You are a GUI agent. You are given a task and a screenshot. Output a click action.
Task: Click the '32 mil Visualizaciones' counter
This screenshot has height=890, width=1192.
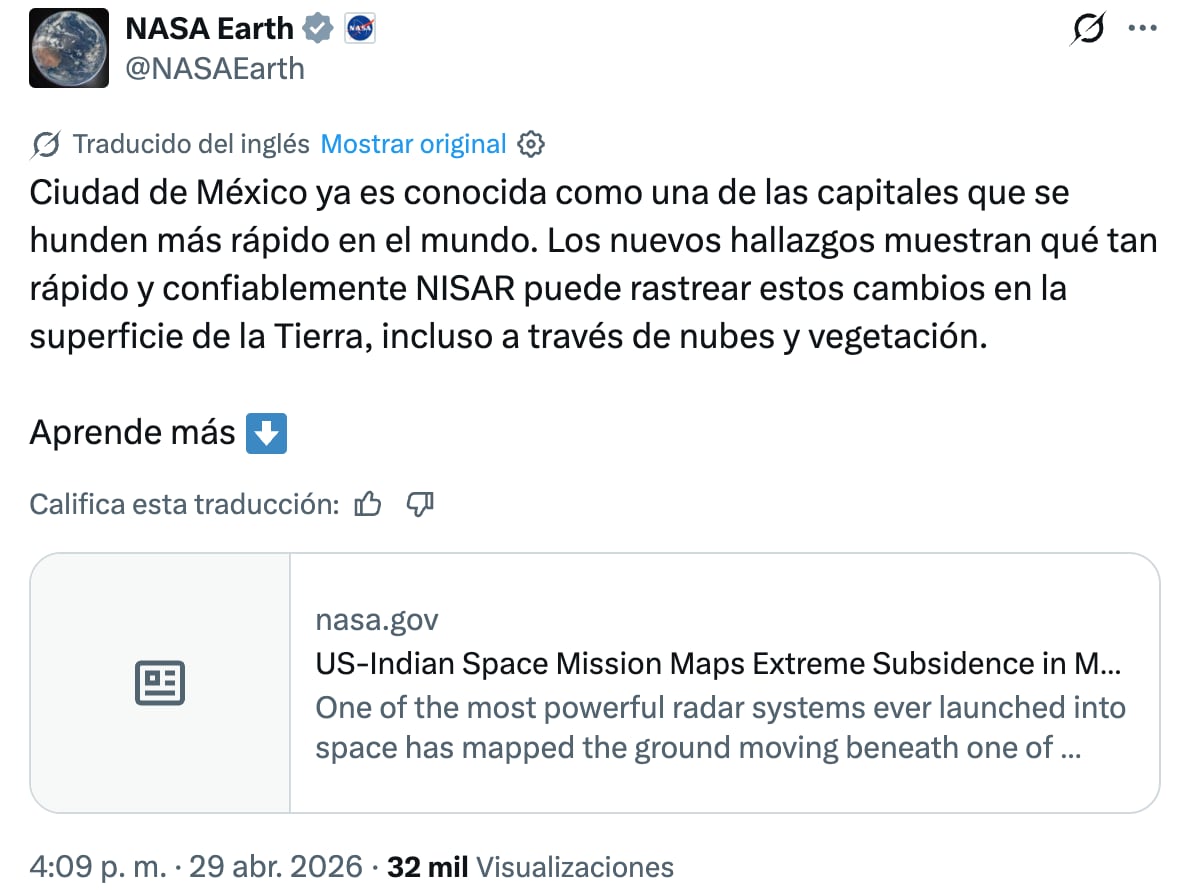(x=530, y=866)
